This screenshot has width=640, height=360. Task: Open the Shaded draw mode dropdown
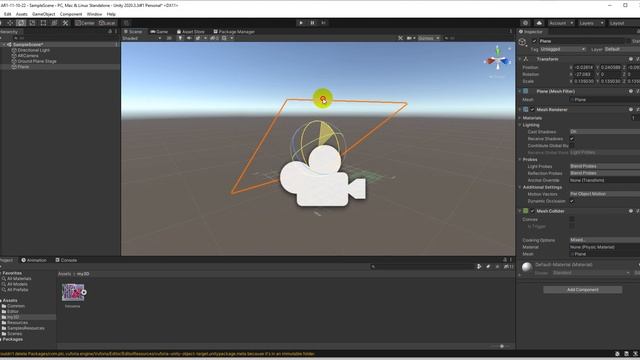[142, 38]
